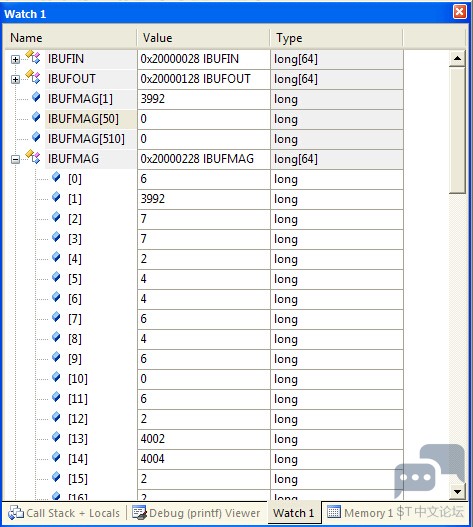Click the Call Stack + Locals tab icon
473x527 pixels.
[x=16, y=513]
